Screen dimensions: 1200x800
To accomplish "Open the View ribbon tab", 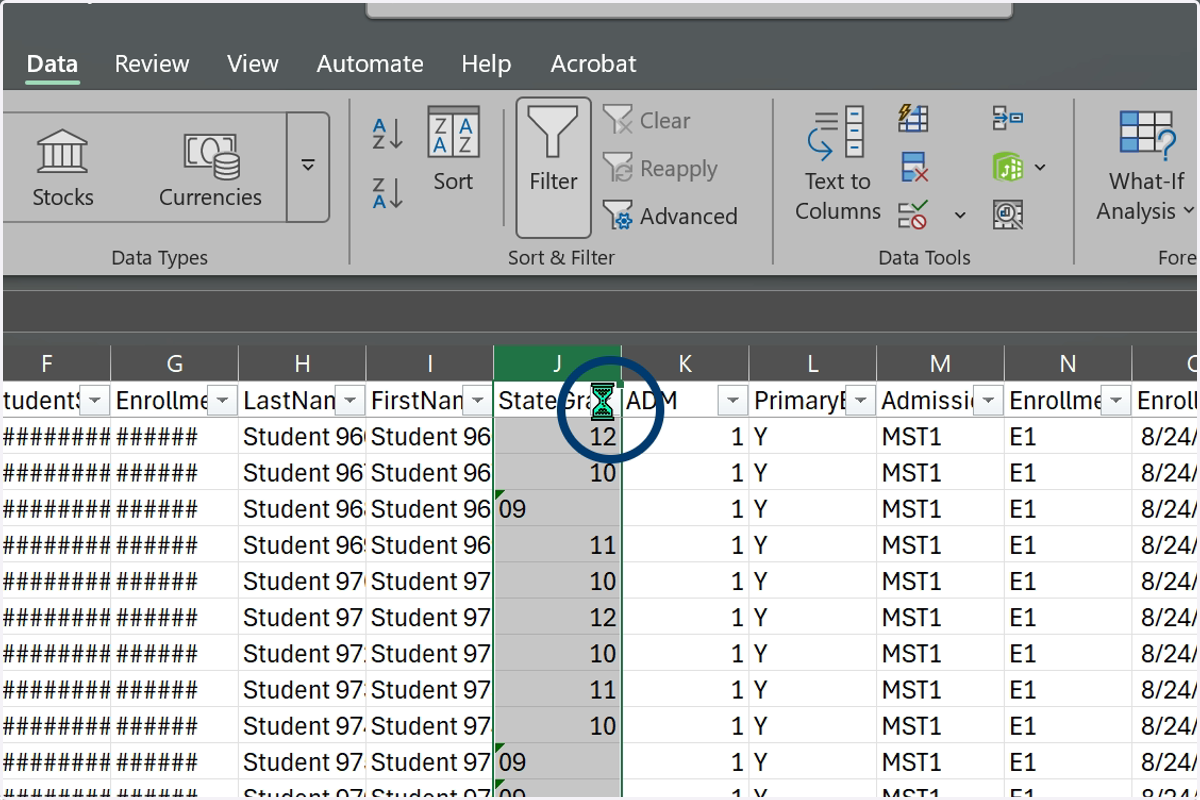I will tap(252, 64).
